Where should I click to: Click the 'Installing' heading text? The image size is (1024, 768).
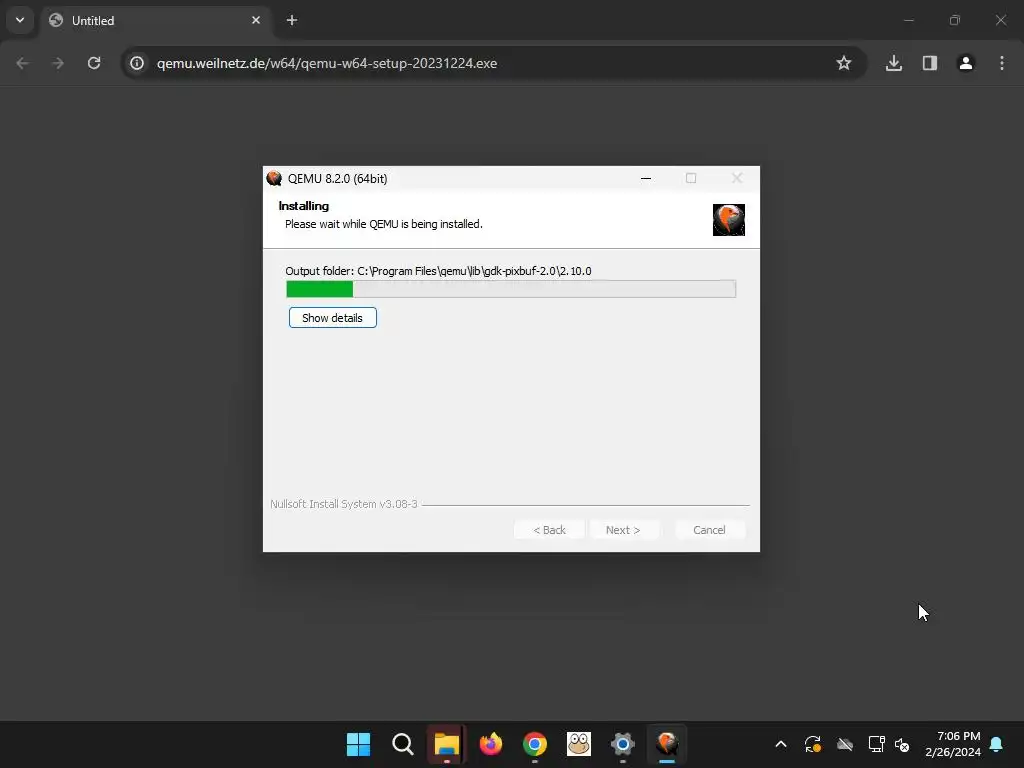coord(304,206)
